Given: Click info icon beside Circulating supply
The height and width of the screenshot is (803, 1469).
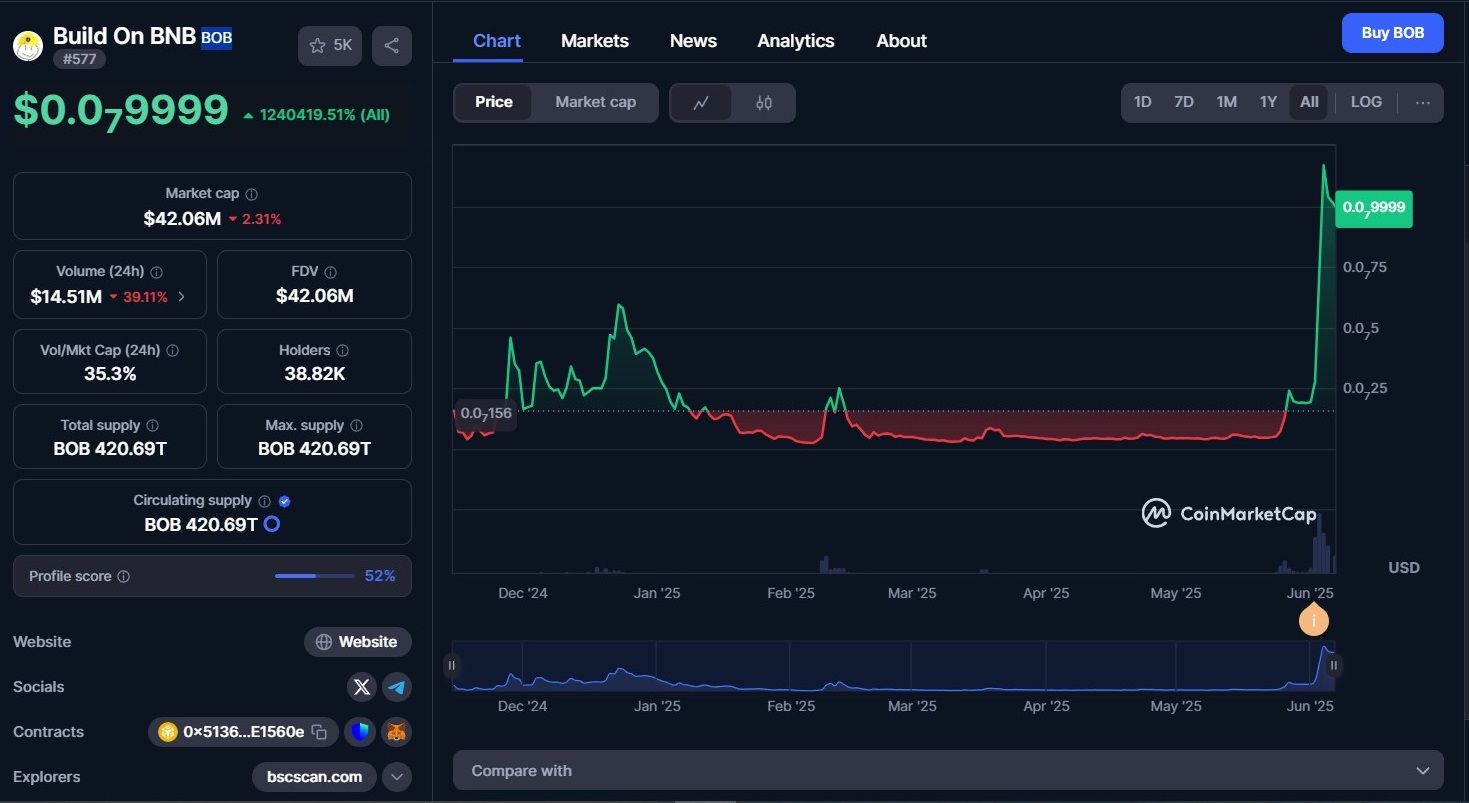Looking at the screenshot, I should click(265, 501).
